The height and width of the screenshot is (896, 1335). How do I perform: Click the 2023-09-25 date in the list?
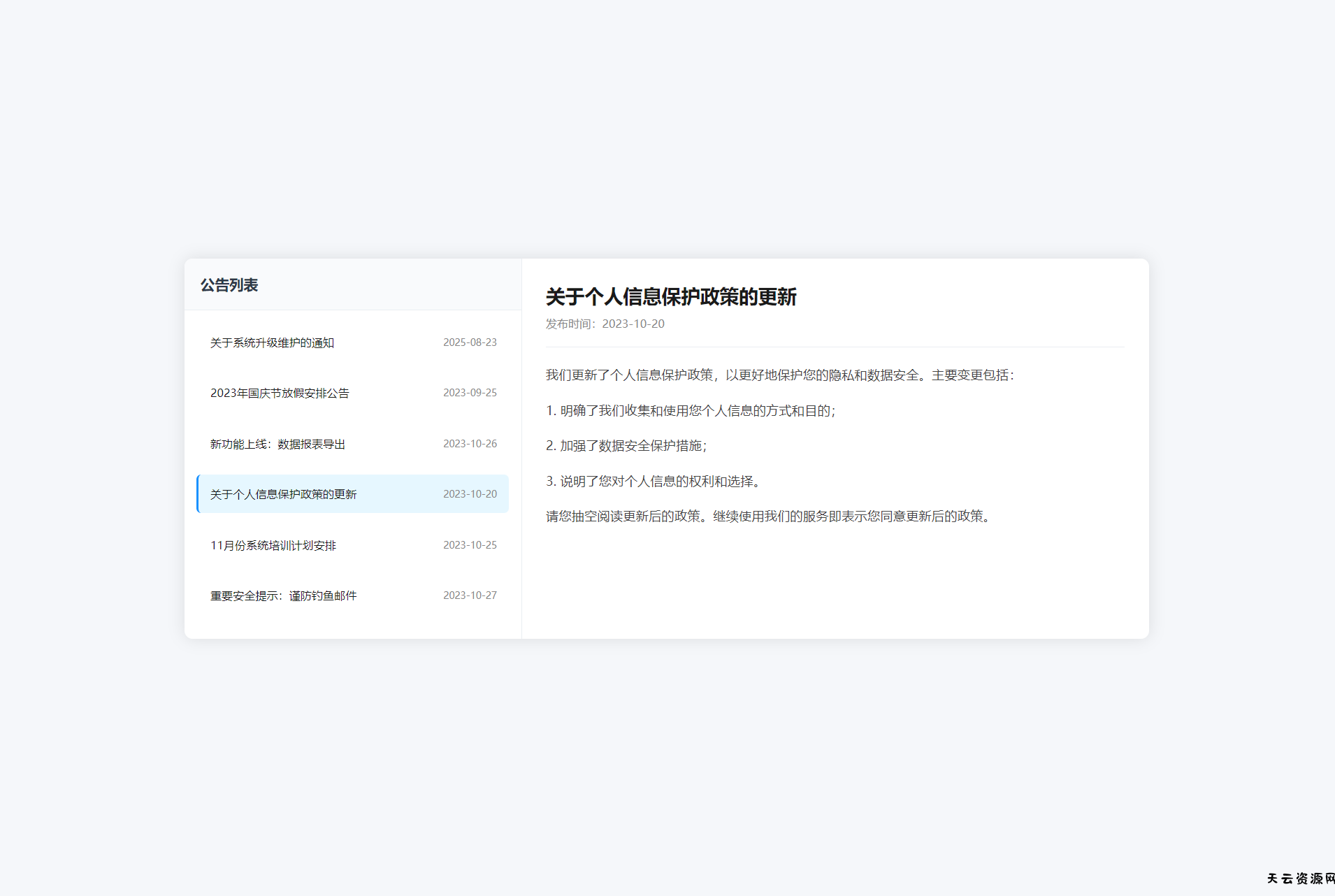tap(470, 393)
